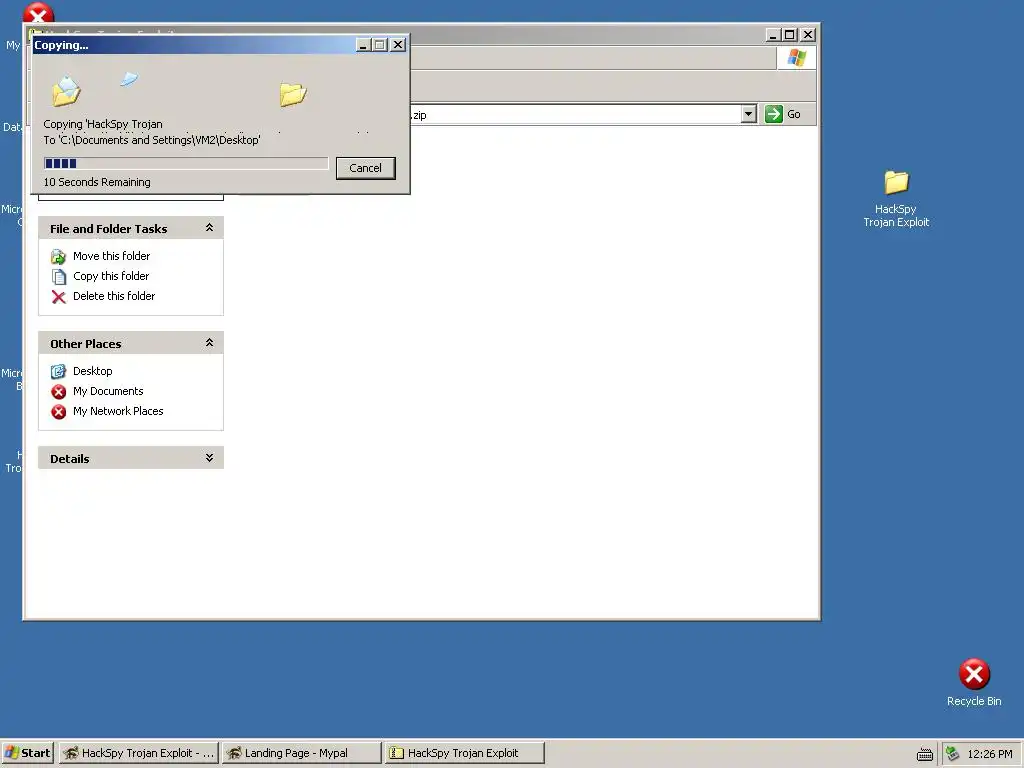Click the network connection tray icon

952,754
